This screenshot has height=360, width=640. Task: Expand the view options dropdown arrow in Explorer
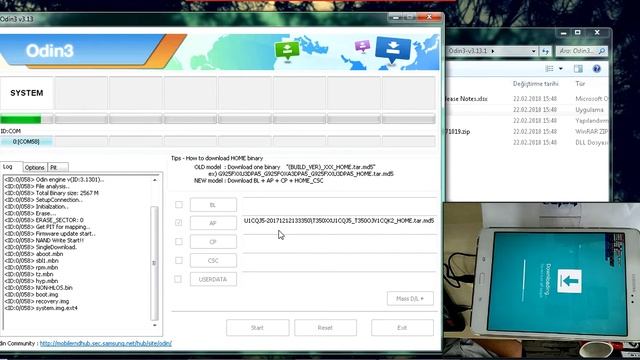tap(561, 69)
